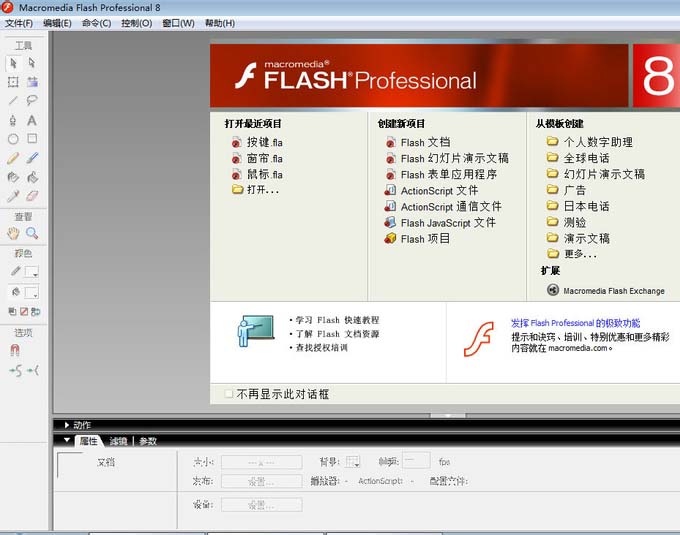Click the 发挥 Flash Professional 的极致功能 link

[x=575, y=323]
